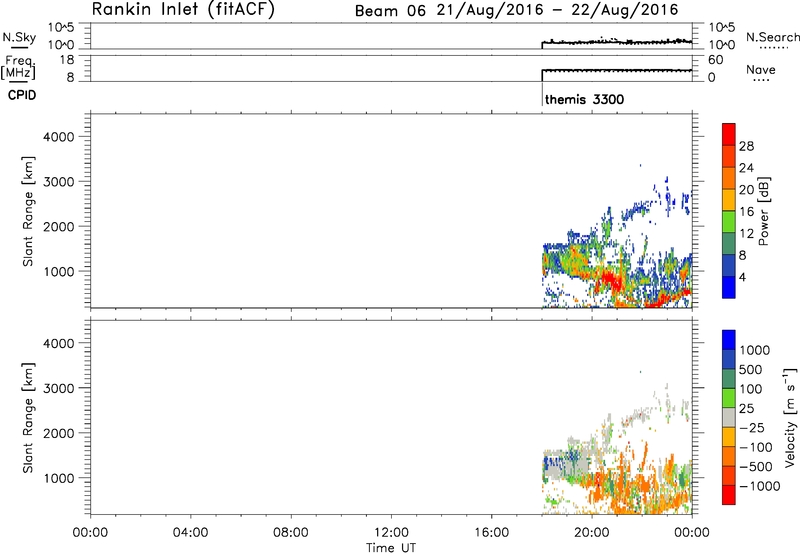Click the '1000' tick on Velocity colorbar
800x554 pixels.
point(755,350)
